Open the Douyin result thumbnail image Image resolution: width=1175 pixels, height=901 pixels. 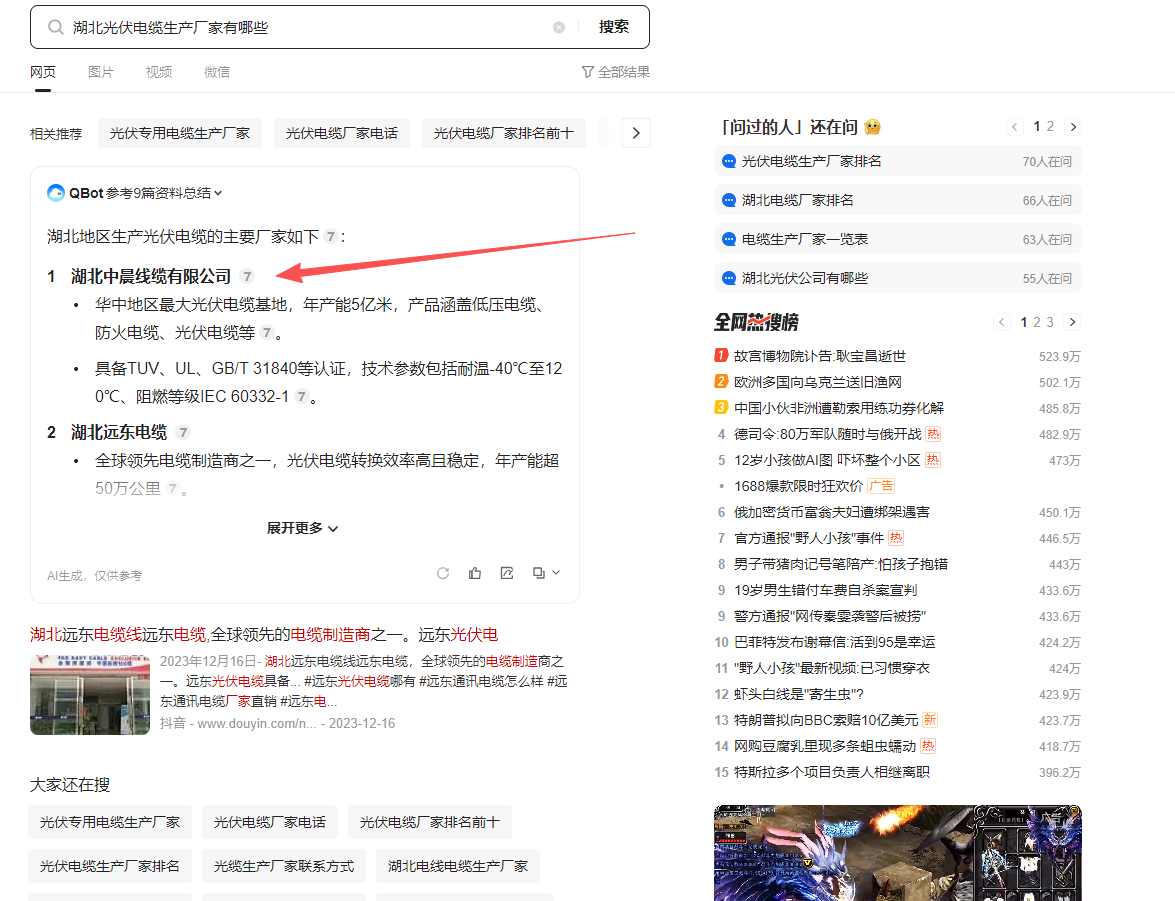pos(89,695)
